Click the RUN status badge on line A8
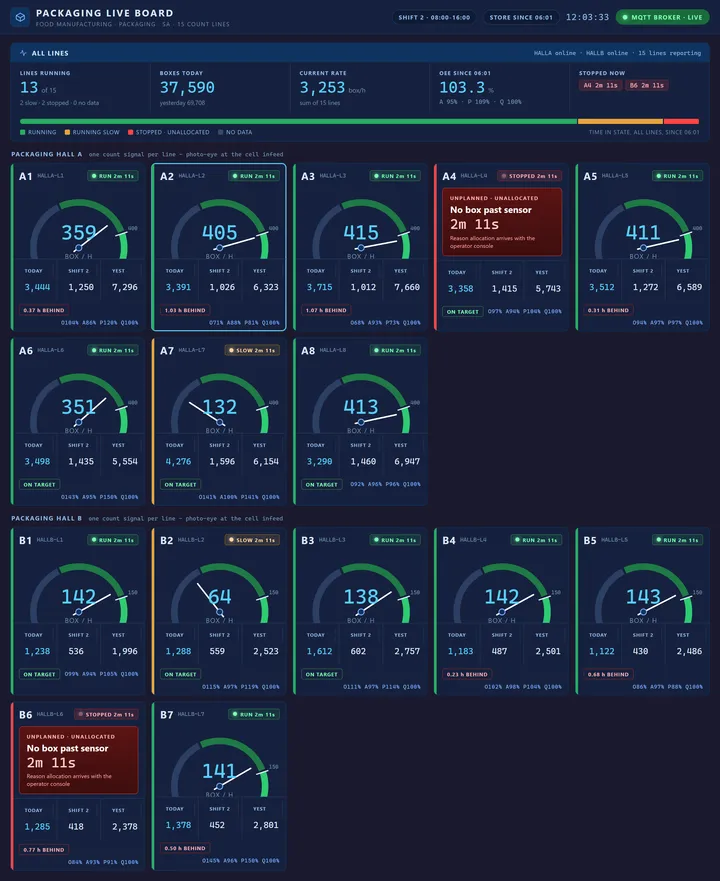Screen dimensions: 720x881 point(395,350)
